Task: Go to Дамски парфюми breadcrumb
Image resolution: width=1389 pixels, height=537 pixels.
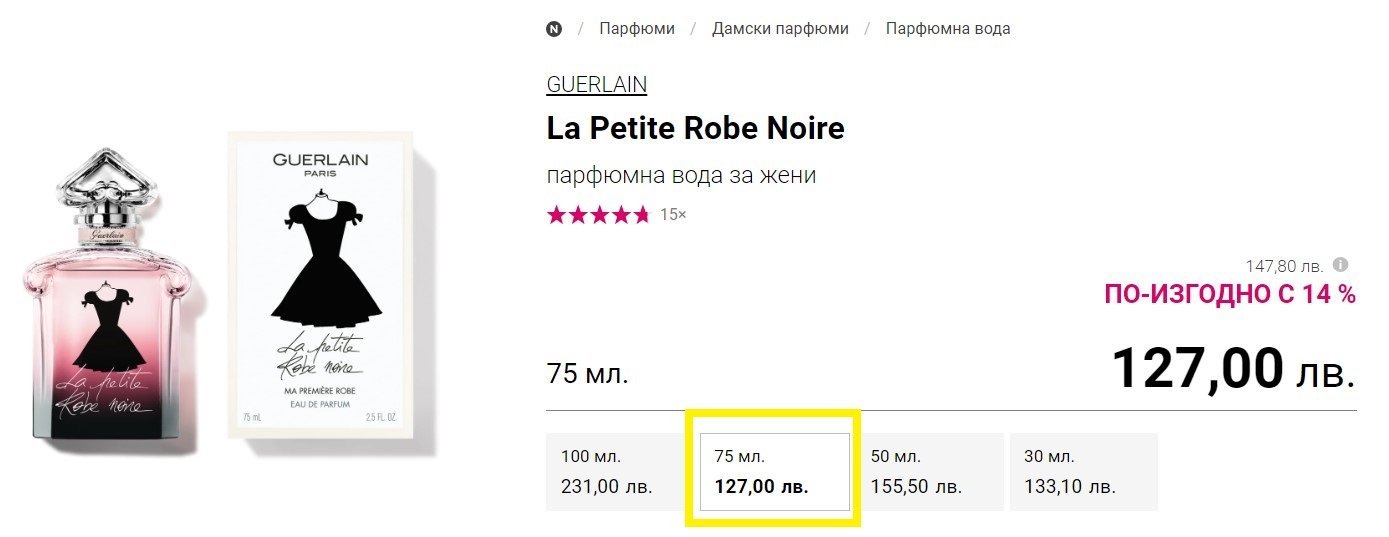Action: click(x=780, y=29)
